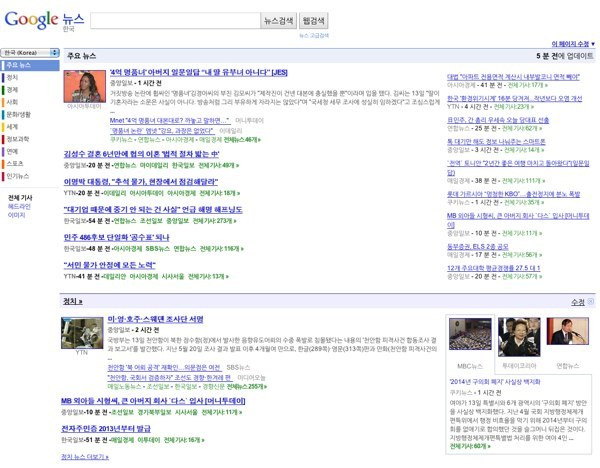Open the 정치 뉴스 더보기 » link

85,457
